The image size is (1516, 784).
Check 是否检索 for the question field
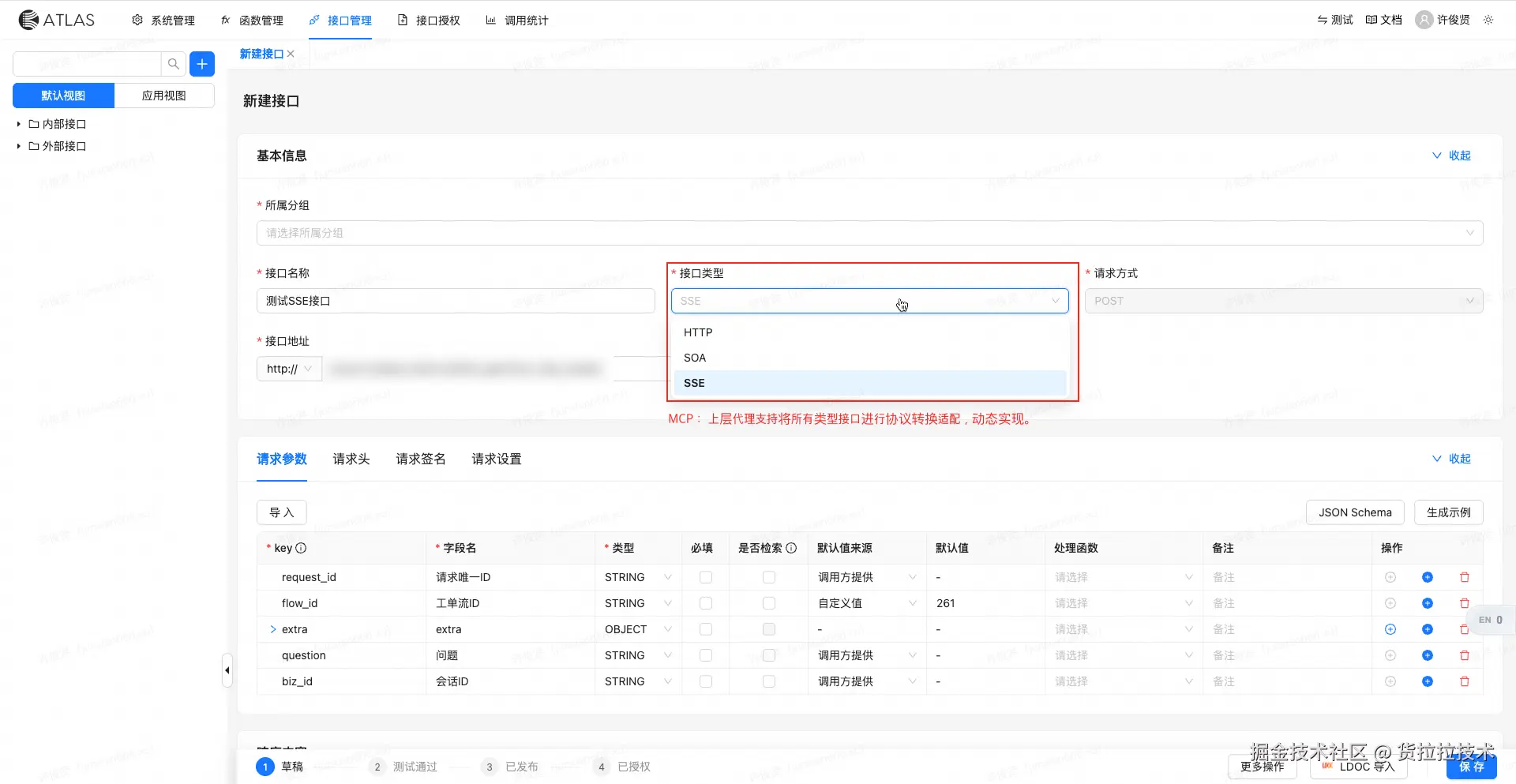[768, 655]
